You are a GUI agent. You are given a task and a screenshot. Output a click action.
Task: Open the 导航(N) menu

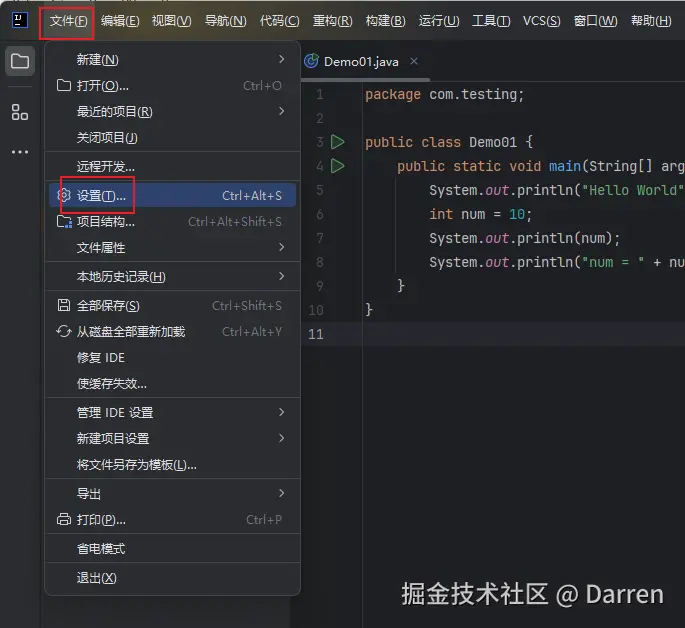click(225, 21)
